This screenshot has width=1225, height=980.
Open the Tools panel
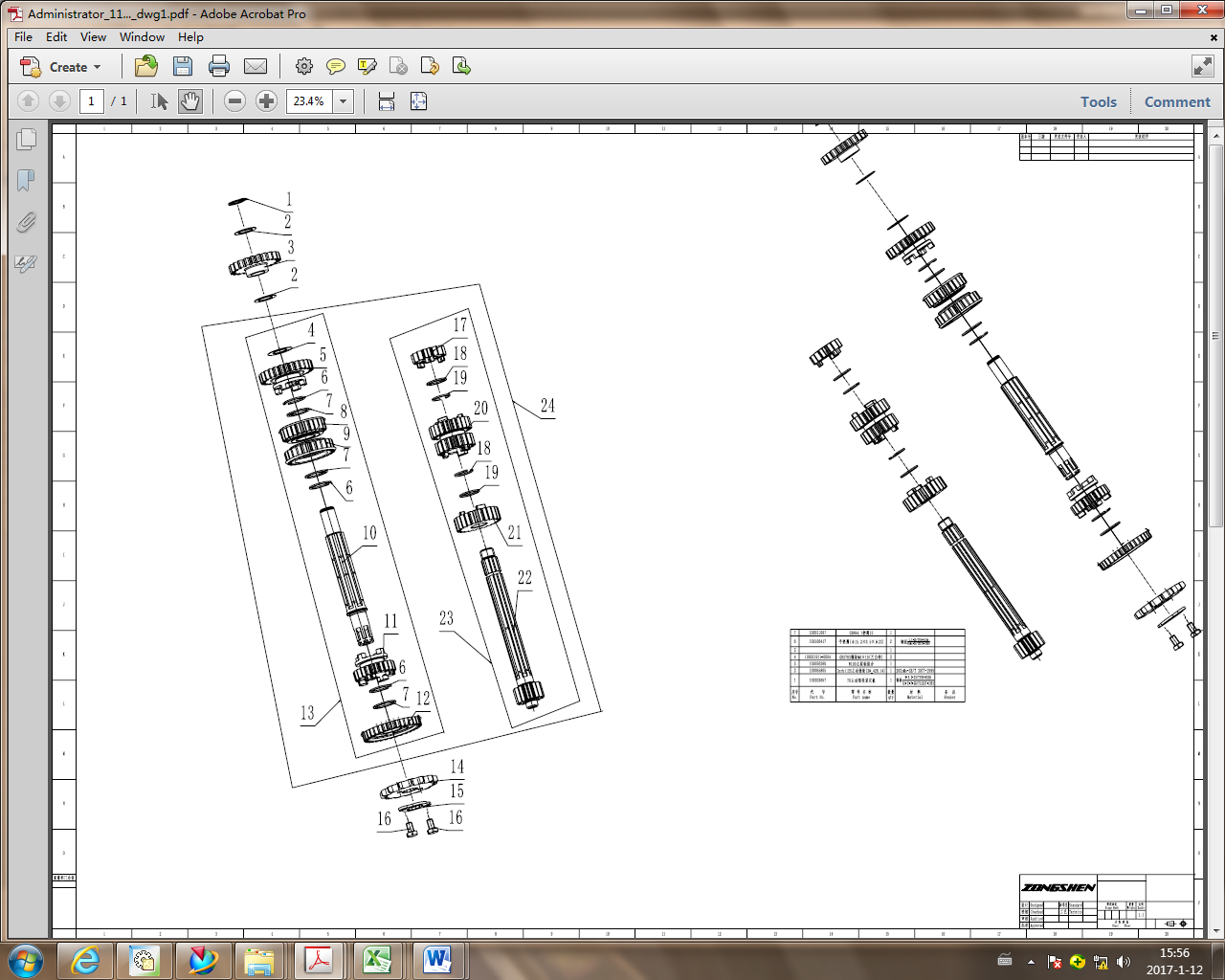click(x=1098, y=100)
